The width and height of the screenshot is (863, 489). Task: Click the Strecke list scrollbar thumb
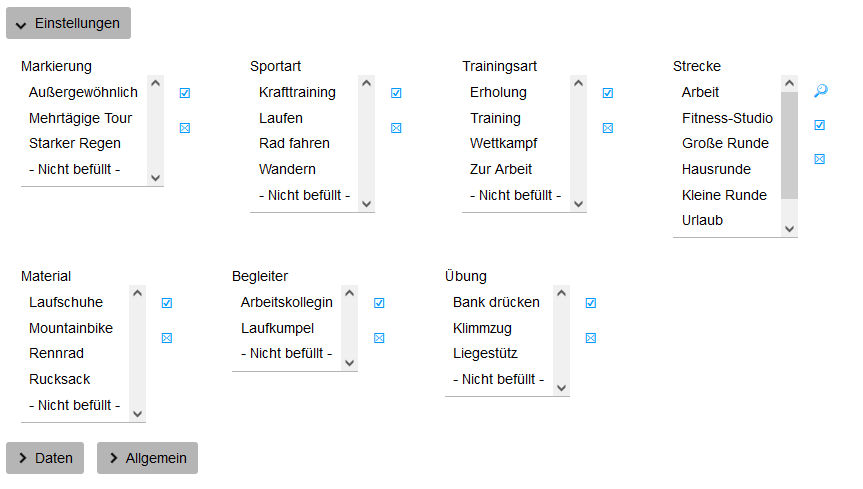point(790,145)
